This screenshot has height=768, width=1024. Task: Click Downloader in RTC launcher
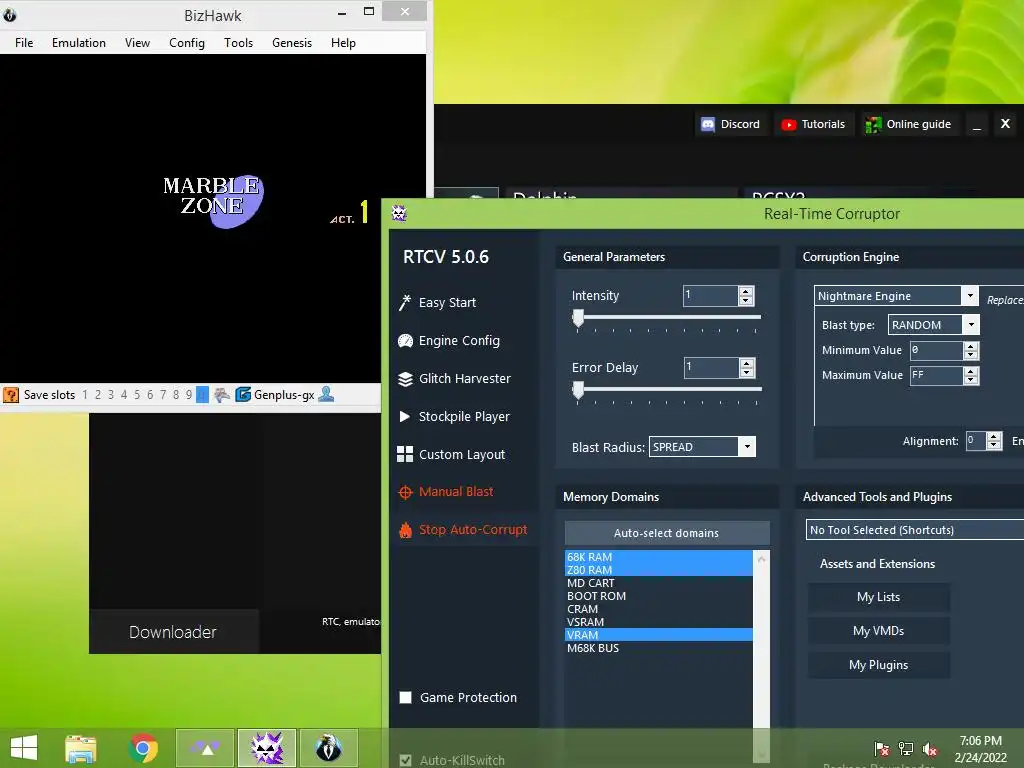point(173,632)
